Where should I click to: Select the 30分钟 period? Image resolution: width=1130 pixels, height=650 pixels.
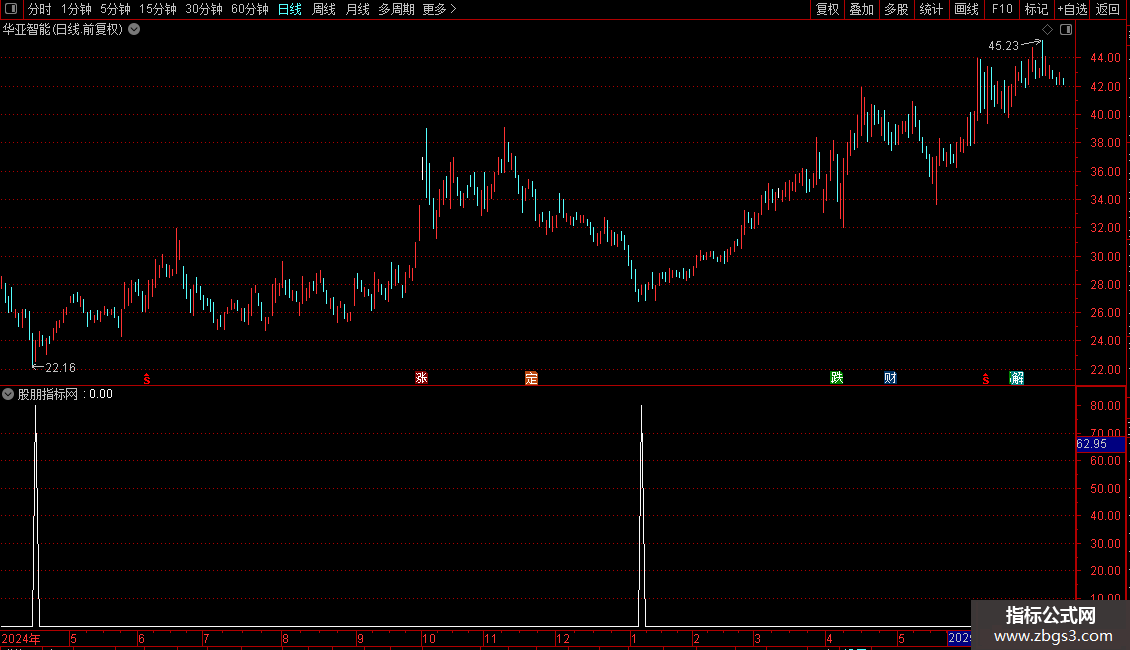coord(204,9)
